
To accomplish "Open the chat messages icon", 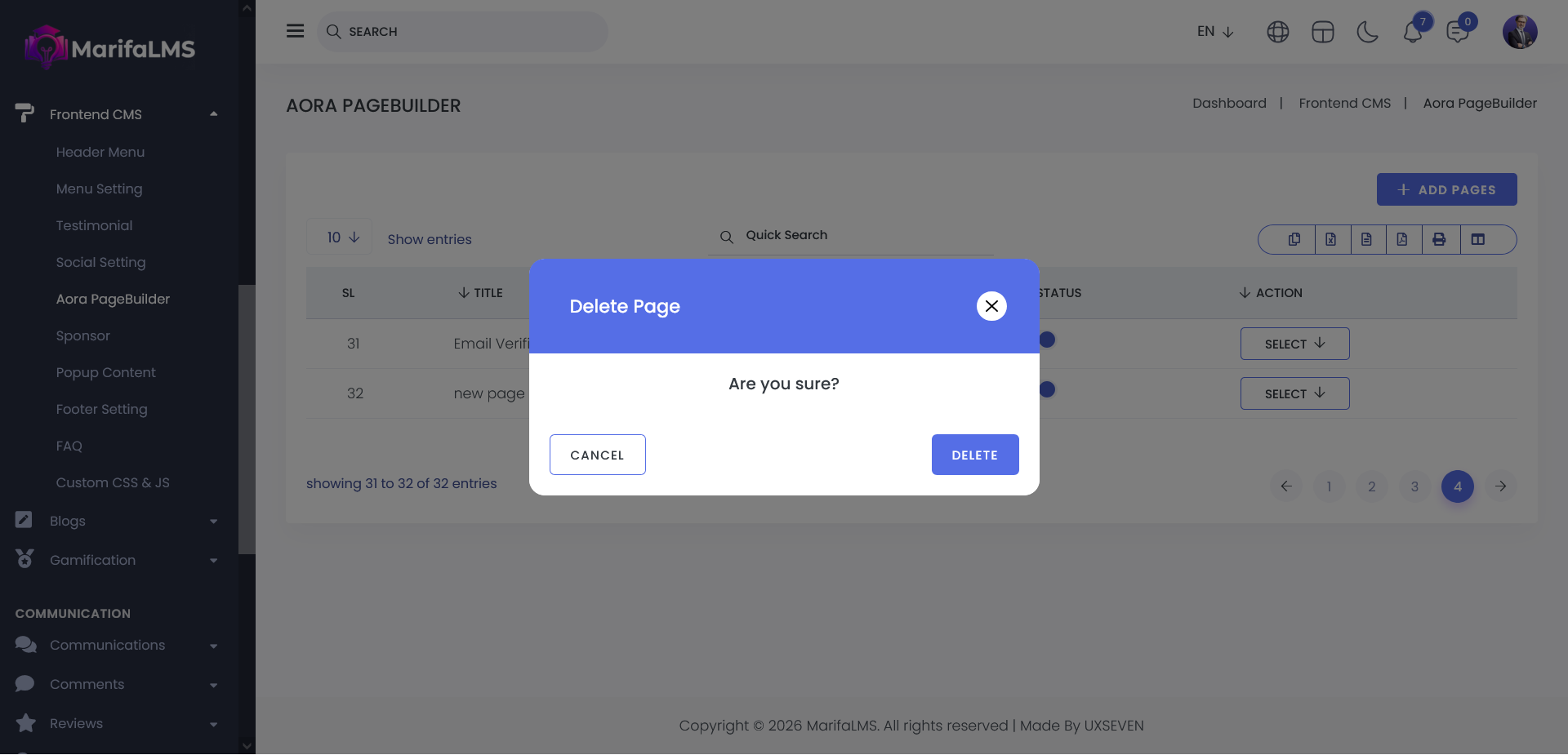I will 1457,33.
